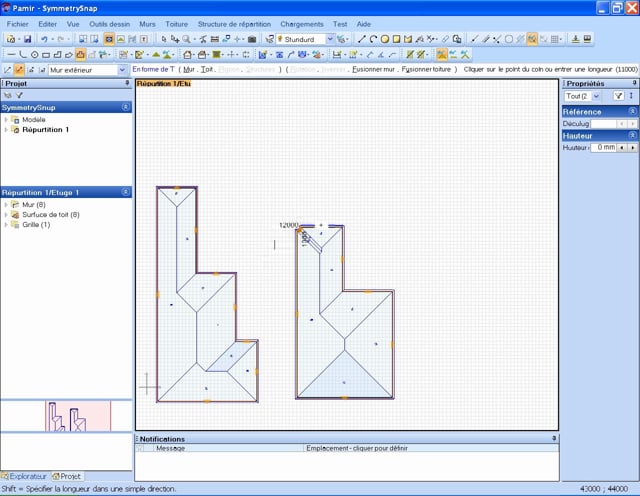640x496 pixels.
Task: Open the Tout filter dropdown in Propriétés
Action: point(596,96)
